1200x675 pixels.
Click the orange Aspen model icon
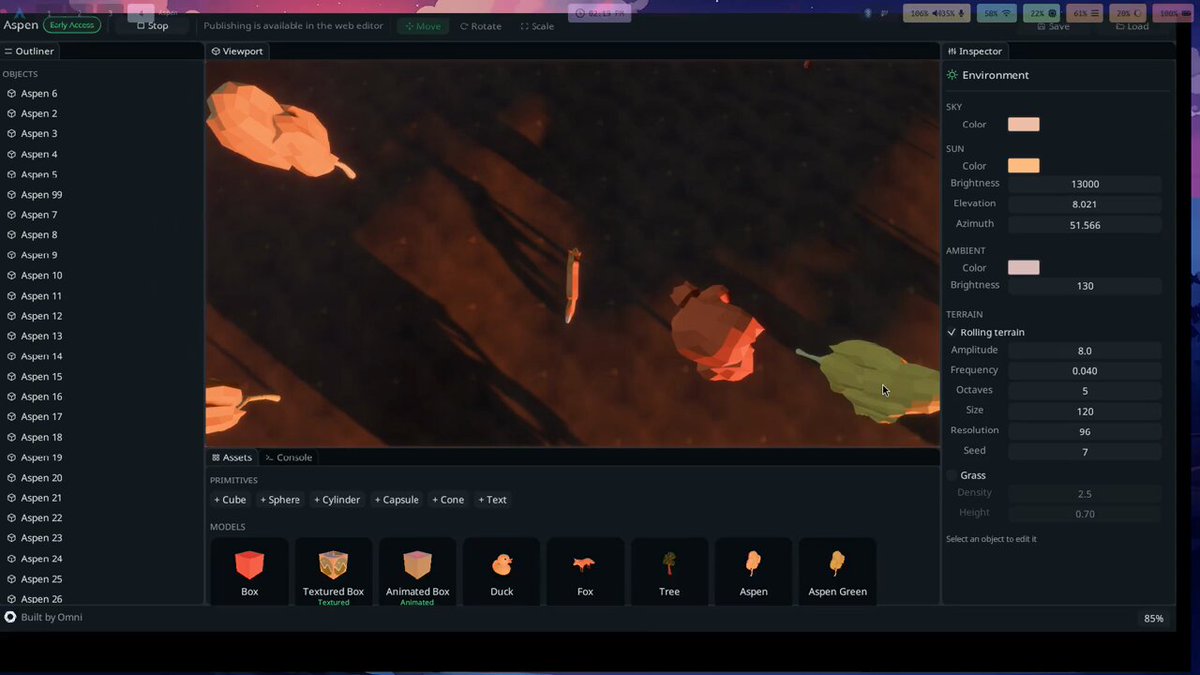coord(753,564)
